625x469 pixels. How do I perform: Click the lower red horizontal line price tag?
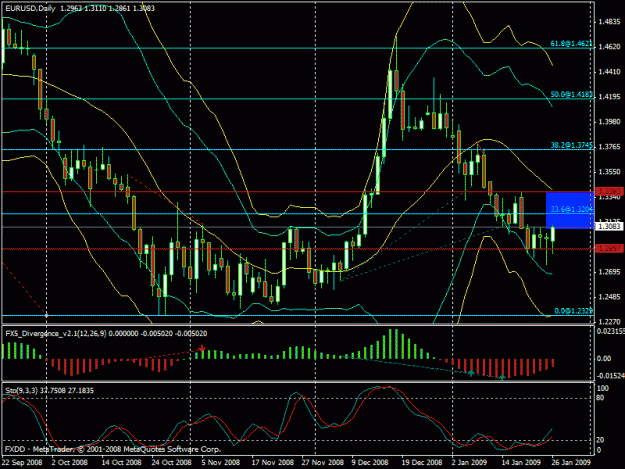[x=609, y=249]
